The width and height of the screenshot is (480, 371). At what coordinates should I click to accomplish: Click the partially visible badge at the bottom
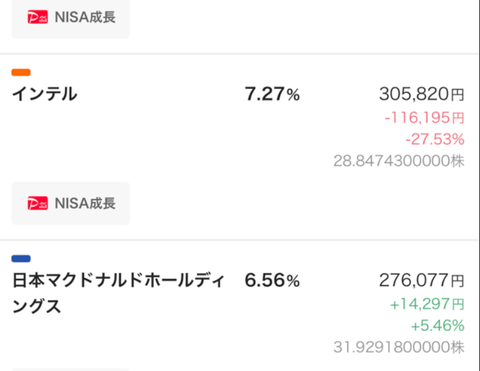(x=71, y=370)
